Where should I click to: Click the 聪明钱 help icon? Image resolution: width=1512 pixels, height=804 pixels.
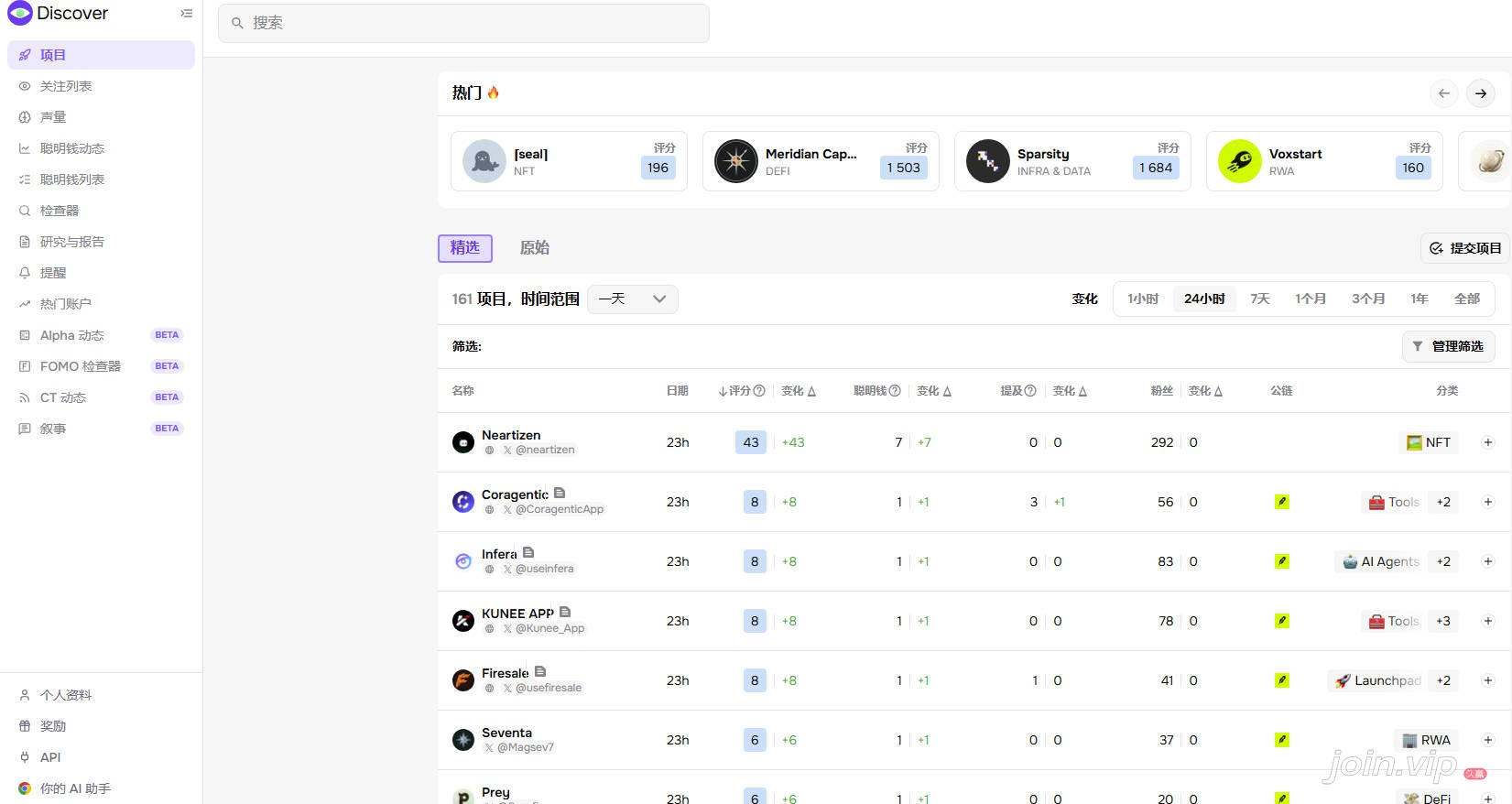tap(895, 391)
